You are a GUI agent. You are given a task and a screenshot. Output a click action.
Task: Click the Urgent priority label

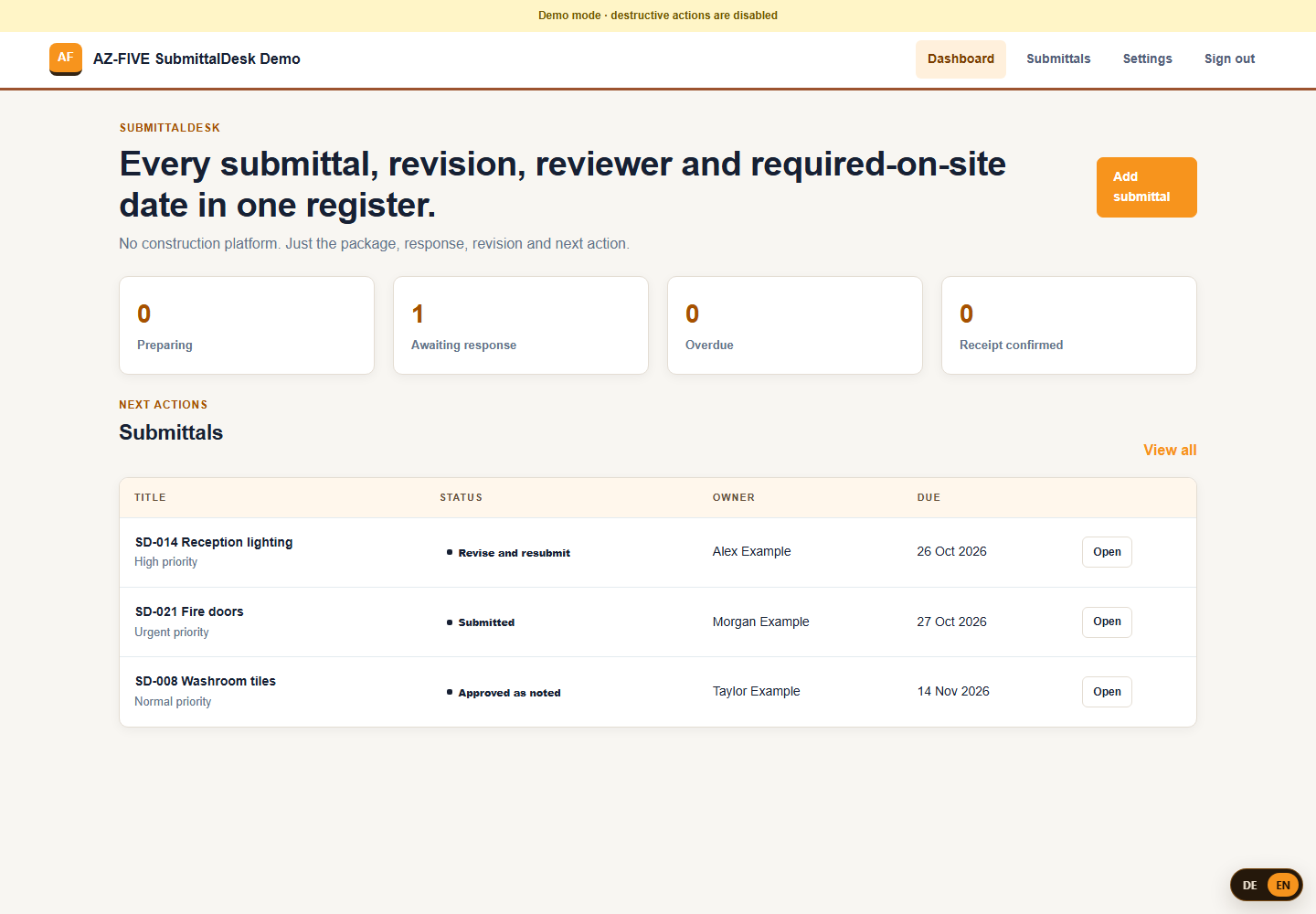pyautogui.click(x=172, y=632)
